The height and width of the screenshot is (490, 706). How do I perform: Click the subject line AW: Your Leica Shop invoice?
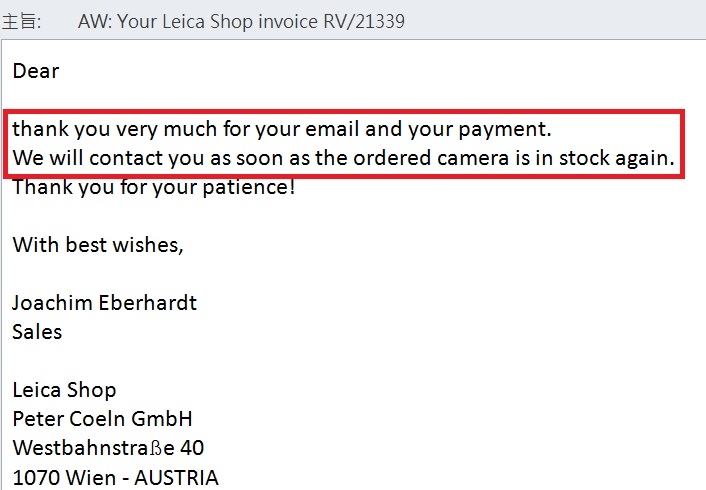coord(241,21)
